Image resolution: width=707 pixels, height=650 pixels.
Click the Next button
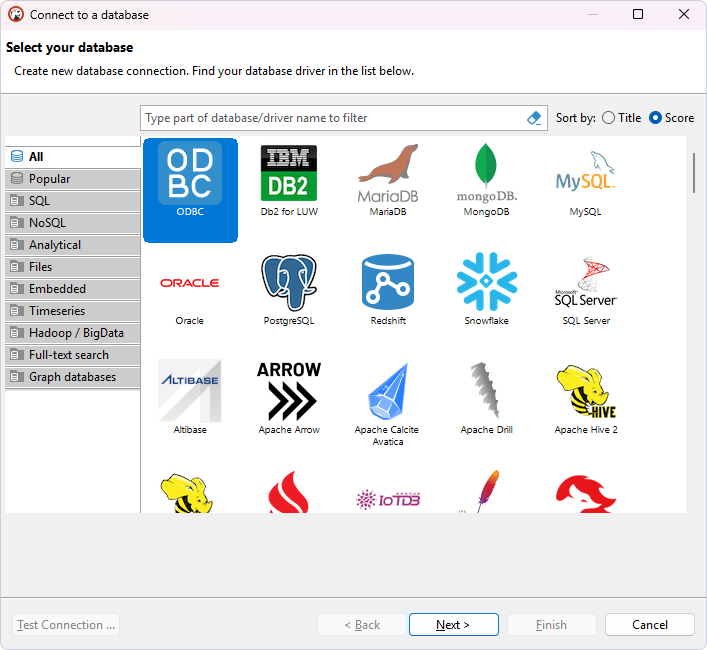[x=454, y=625]
